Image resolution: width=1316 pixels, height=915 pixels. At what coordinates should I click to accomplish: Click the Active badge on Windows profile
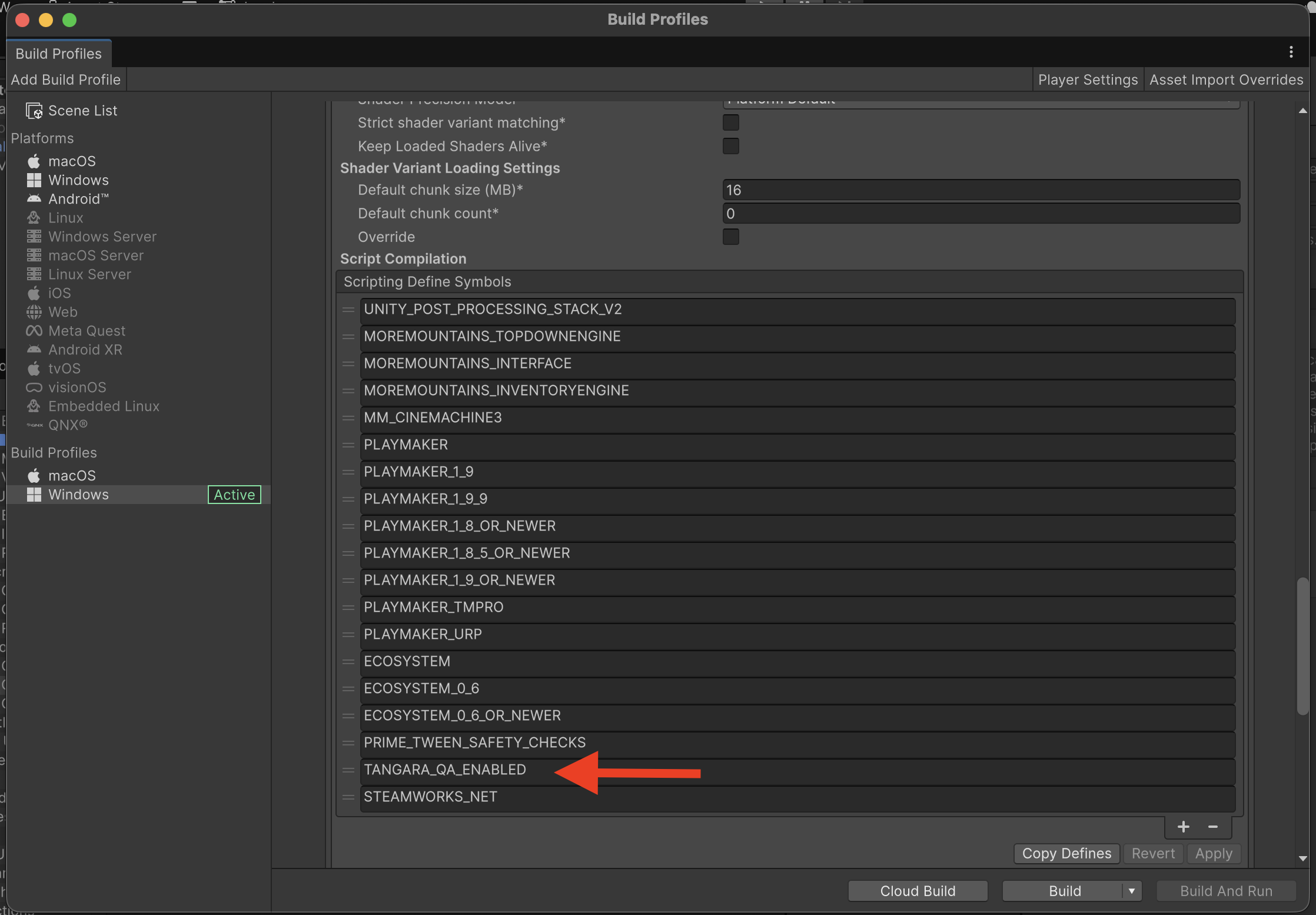(x=234, y=495)
